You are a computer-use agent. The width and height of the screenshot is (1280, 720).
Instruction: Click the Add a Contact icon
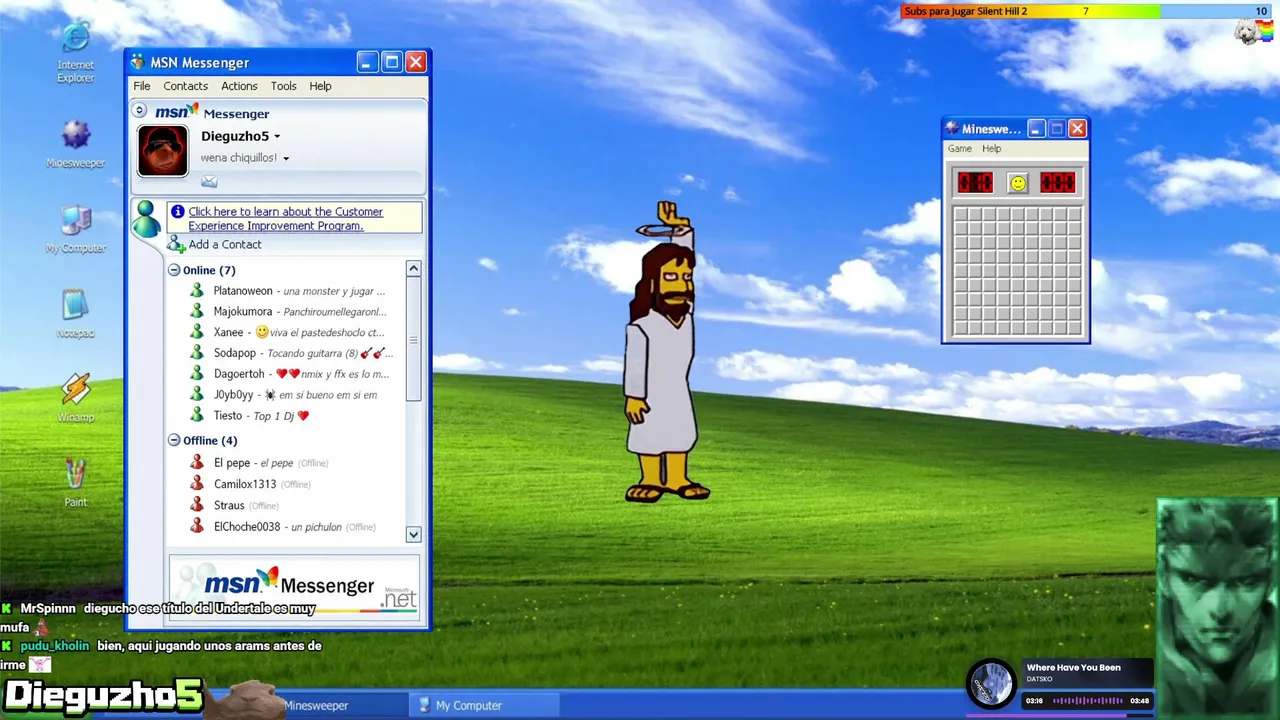[176, 244]
